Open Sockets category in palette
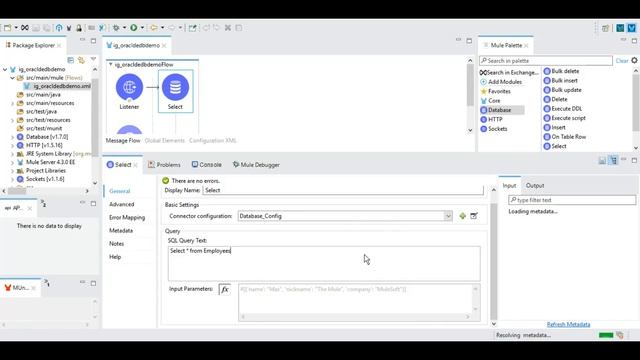This screenshot has height=360, width=640. tap(494, 129)
